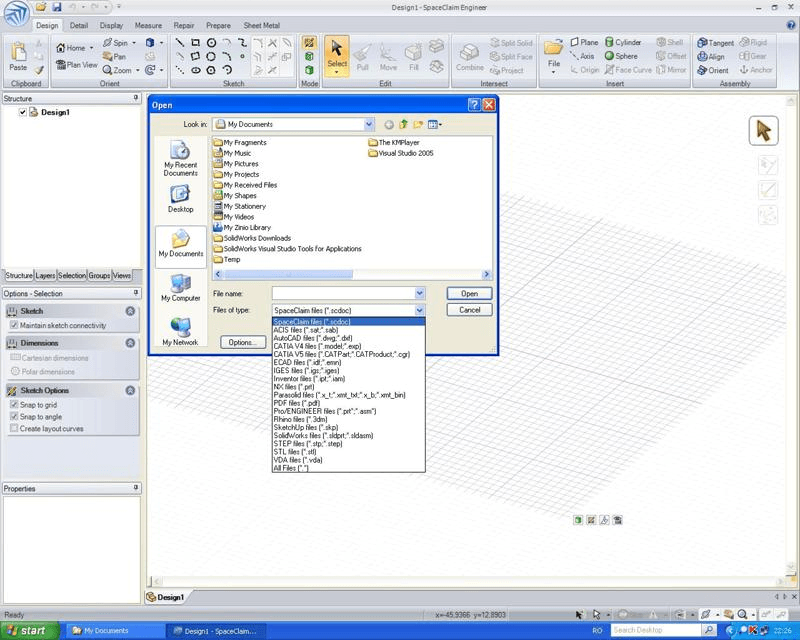Viewport: 800px width, 640px height.
Task: Click the Sphere insert tool
Action: pos(621,56)
